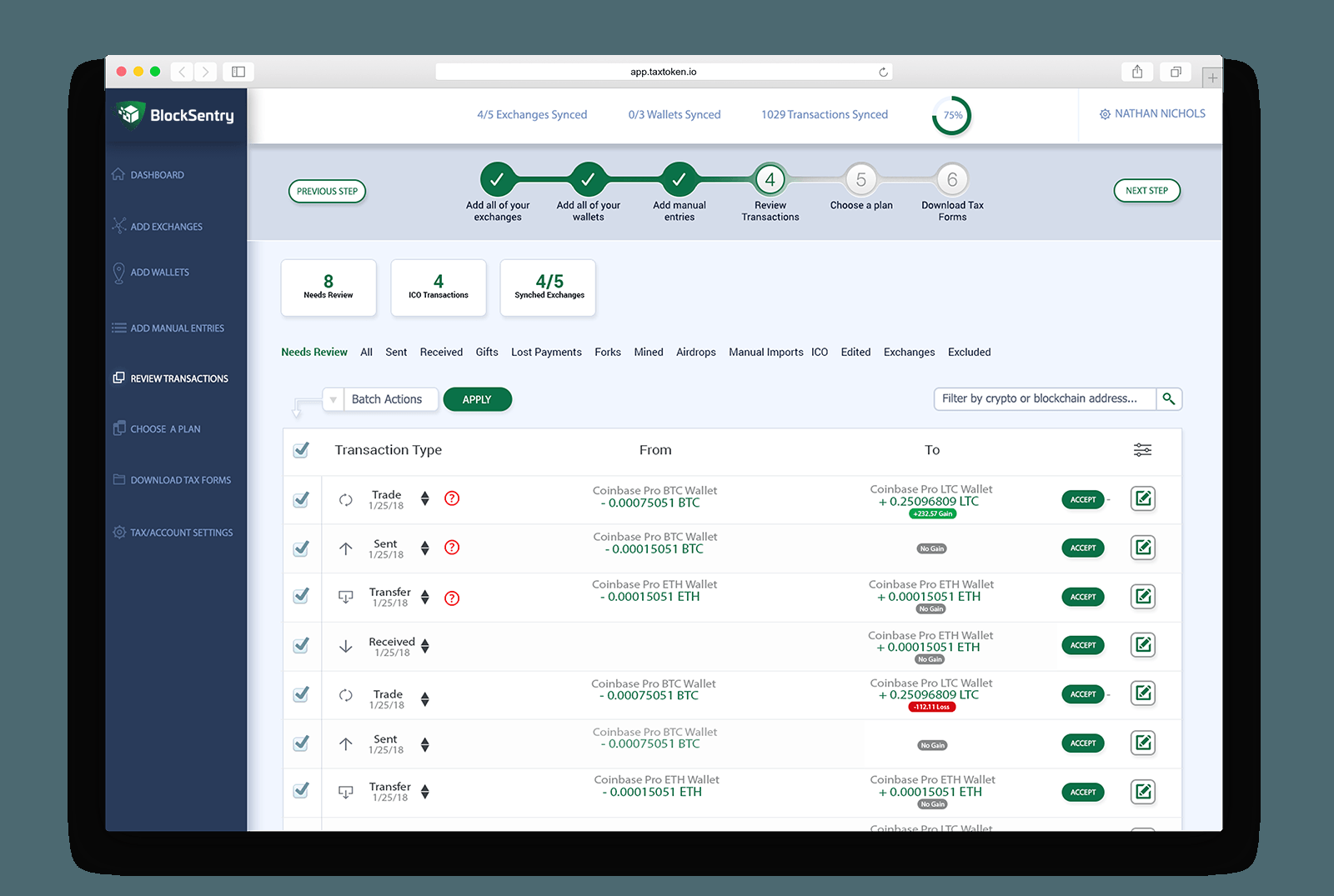This screenshot has width=1334, height=896.
Task: Click the red help icon on the Transfer row
Action: (x=452, y=598)
